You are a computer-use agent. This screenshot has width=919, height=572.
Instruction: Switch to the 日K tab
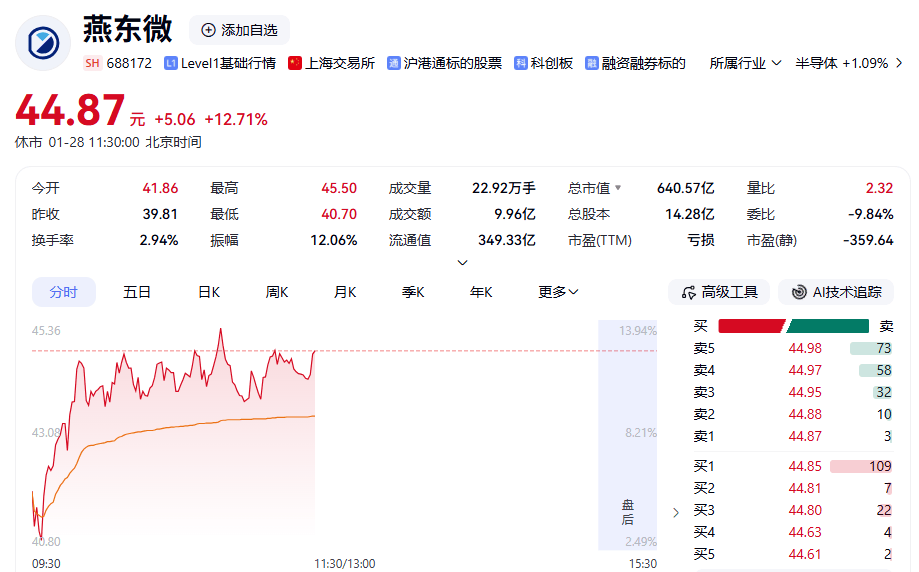(208, 292)
